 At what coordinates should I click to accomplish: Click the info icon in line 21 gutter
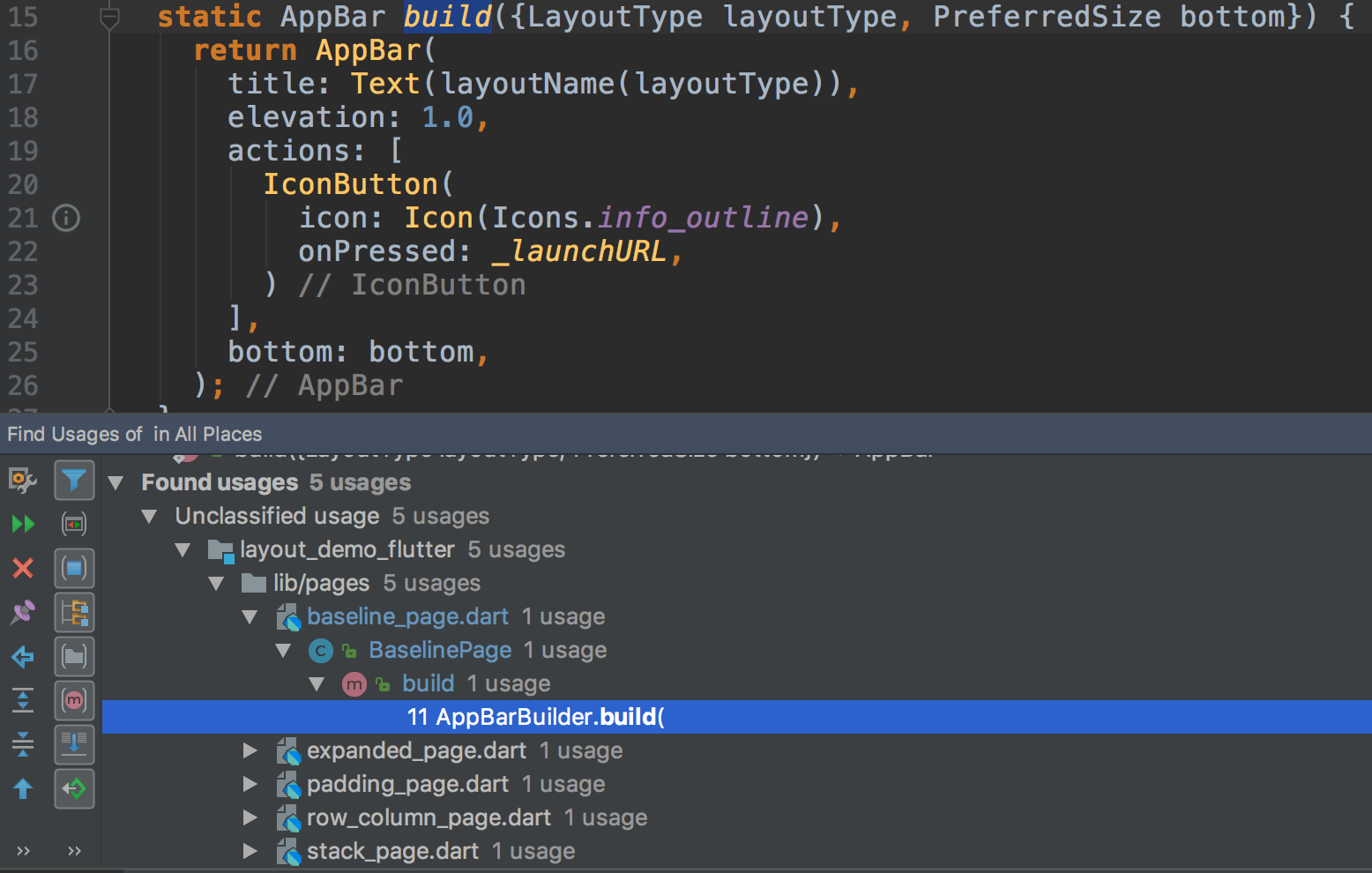66,218
